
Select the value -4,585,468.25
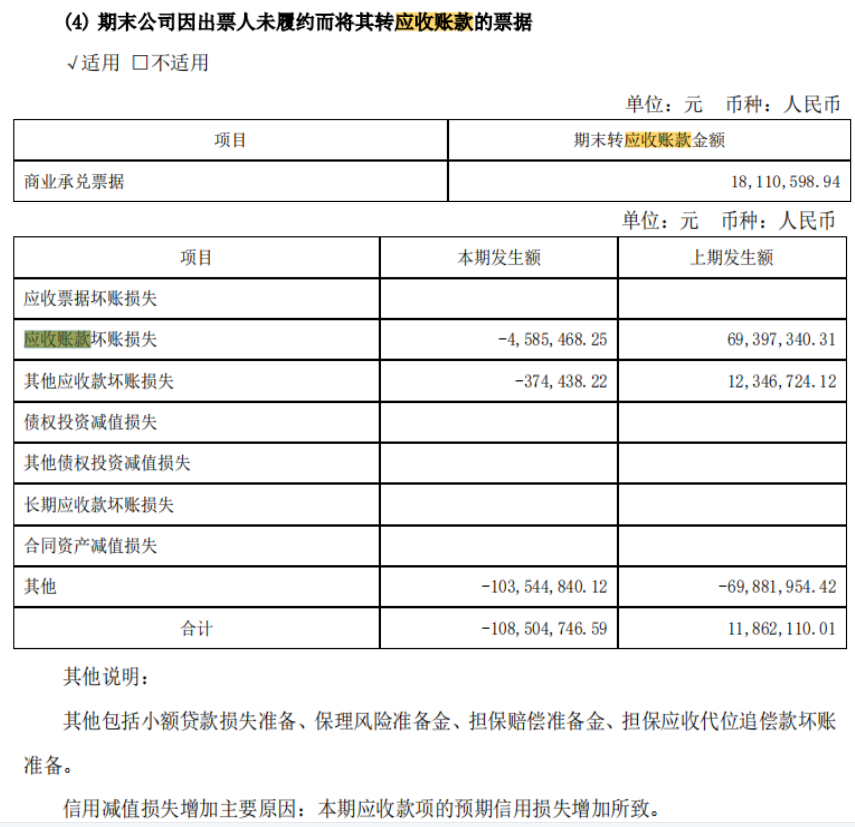(552, 340)
